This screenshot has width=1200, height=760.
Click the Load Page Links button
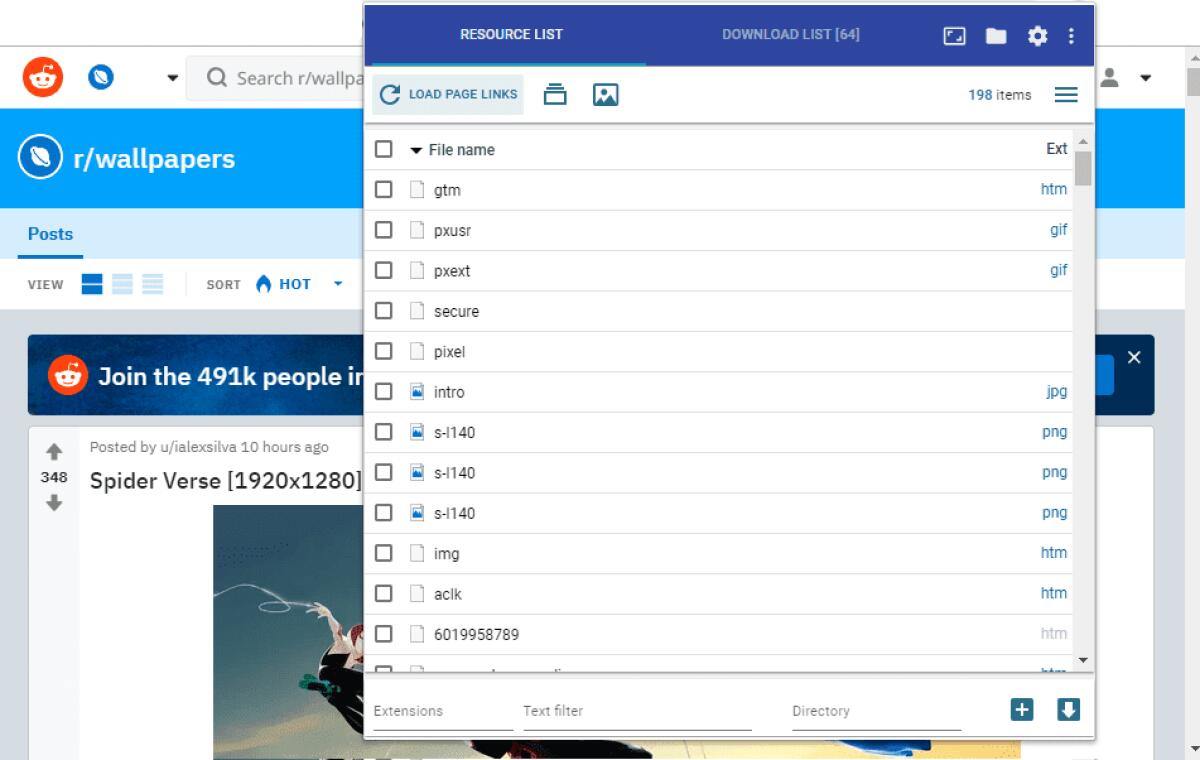[x=447, y=94]
